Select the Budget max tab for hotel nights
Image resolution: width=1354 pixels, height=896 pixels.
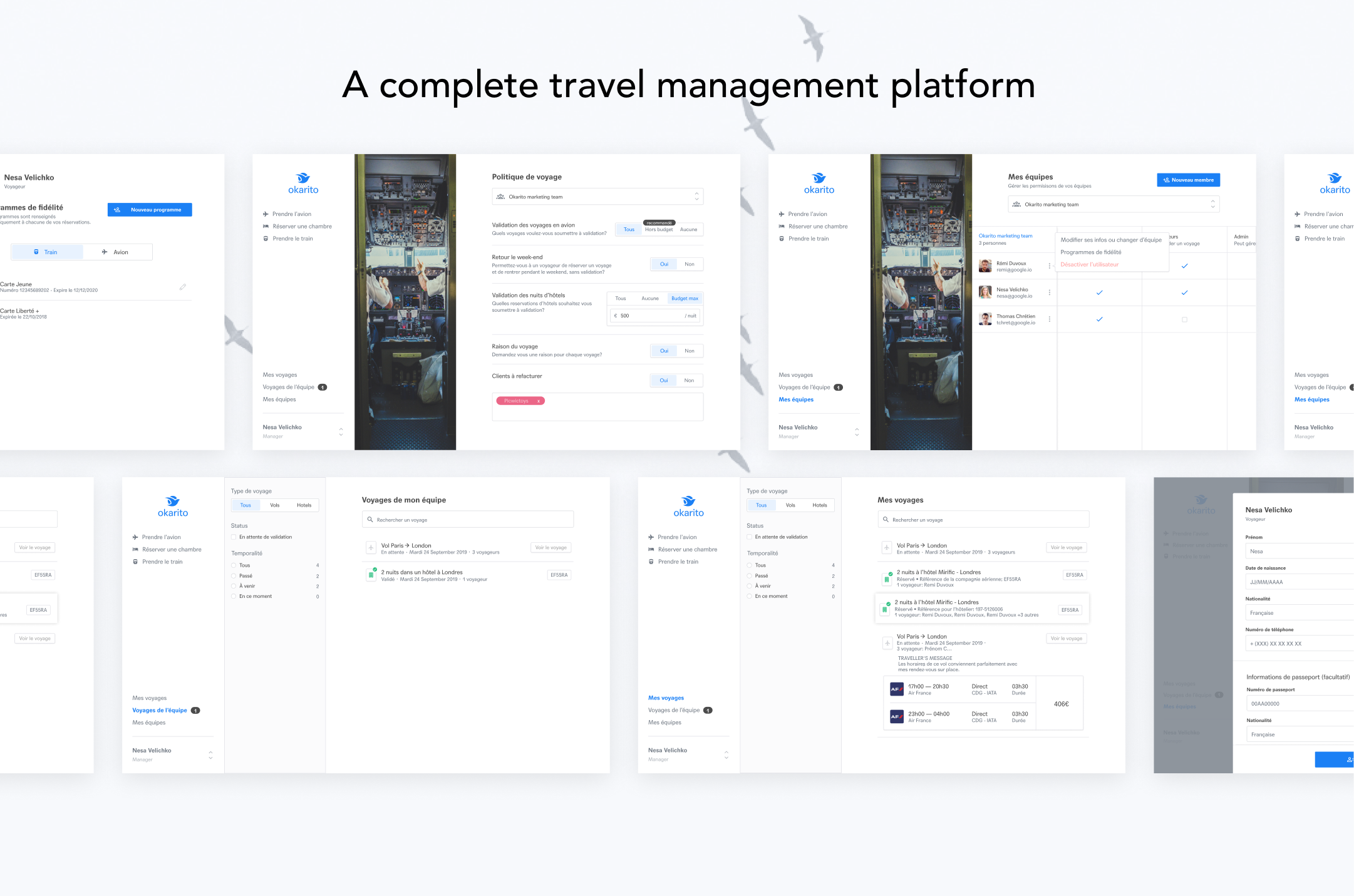point(685,298)
